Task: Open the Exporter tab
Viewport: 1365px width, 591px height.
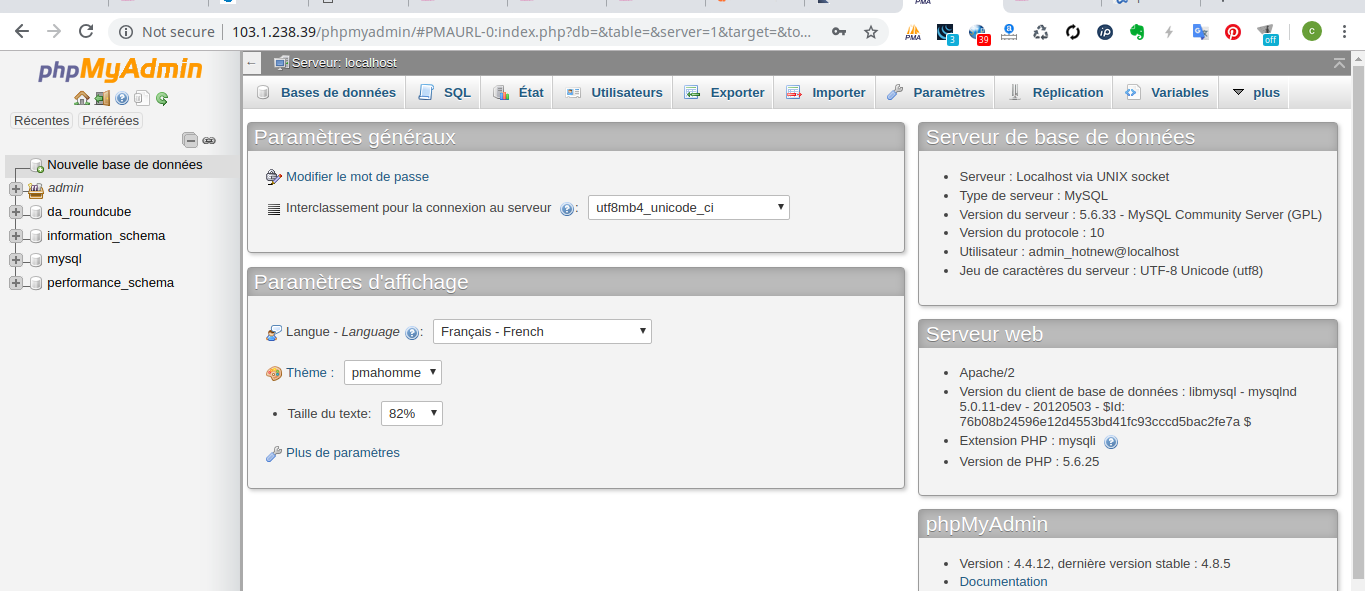Action: (724, 92)
